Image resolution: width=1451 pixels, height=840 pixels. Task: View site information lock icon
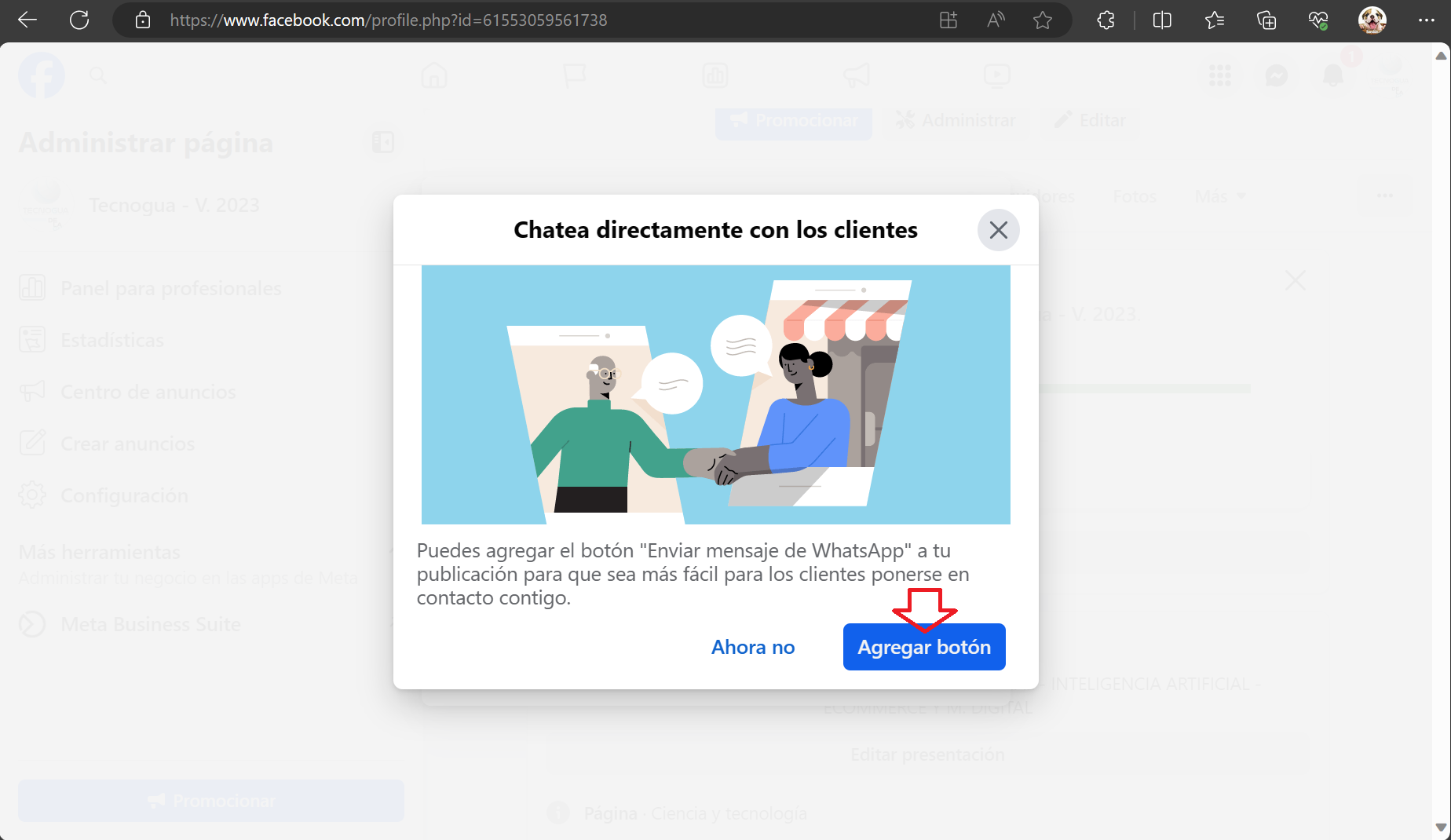[143, 20]
